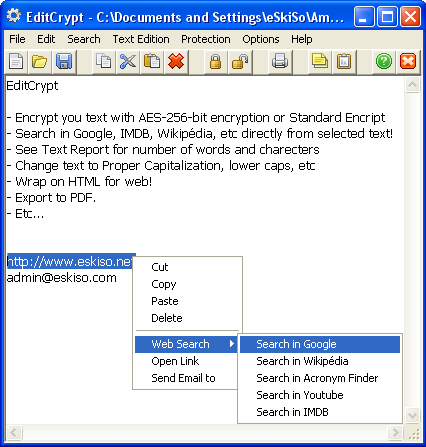Encrypt text with the closed padlock icon
The image size is (426, 447).
pos(216,62)
